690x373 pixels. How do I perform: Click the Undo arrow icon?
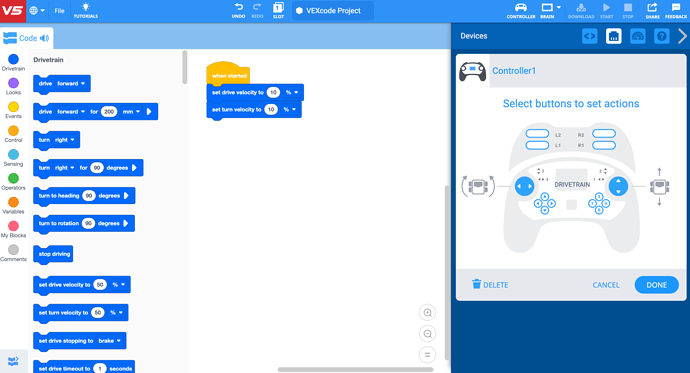pos(238,7)
